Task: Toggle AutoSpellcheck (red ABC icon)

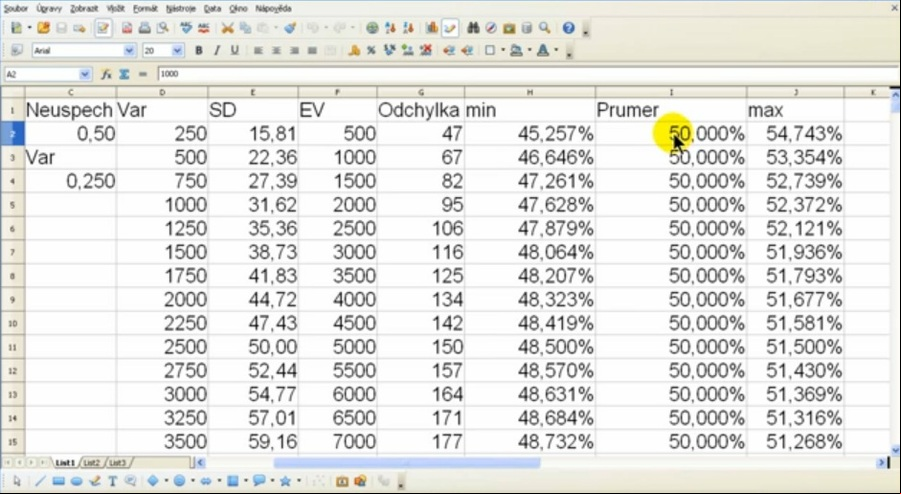Action: pos(203,28)
